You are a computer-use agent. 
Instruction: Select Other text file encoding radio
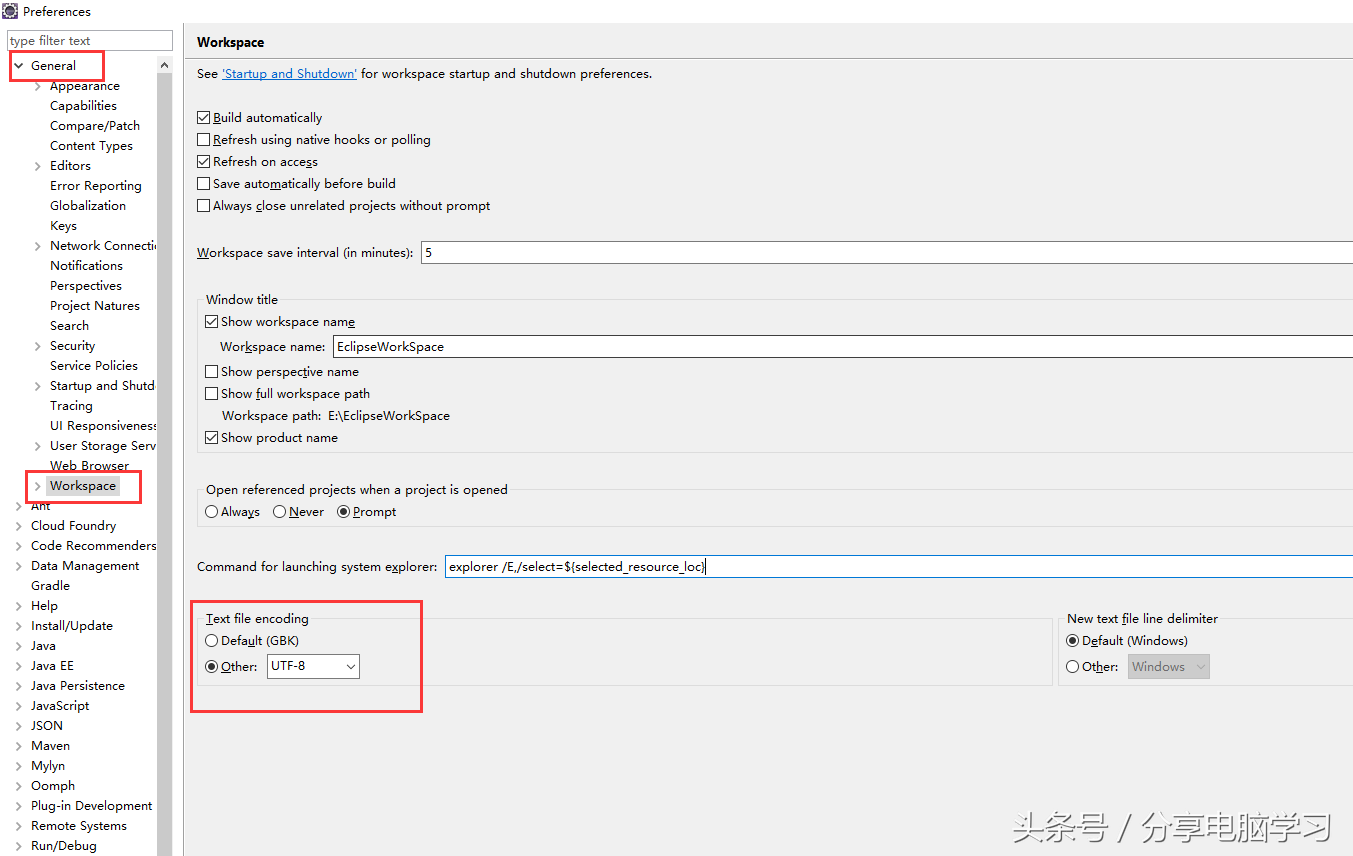(212, 667)
